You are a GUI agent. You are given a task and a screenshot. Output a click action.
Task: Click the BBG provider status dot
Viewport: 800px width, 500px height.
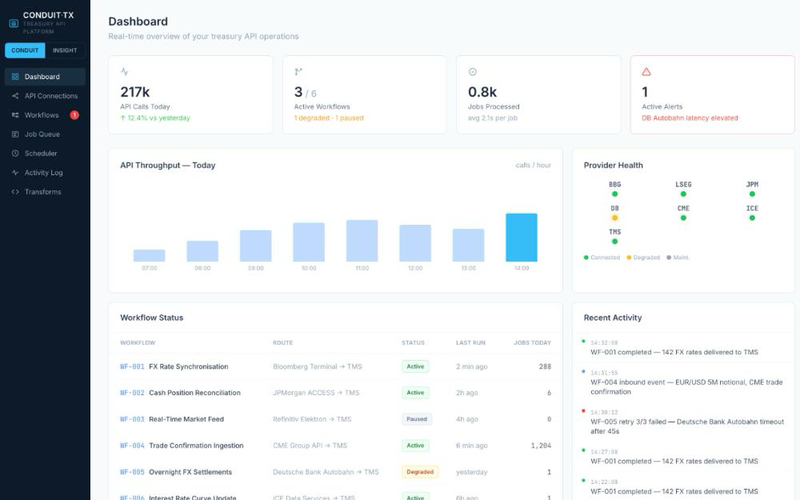pyautogui.click(x=615, y=194)
